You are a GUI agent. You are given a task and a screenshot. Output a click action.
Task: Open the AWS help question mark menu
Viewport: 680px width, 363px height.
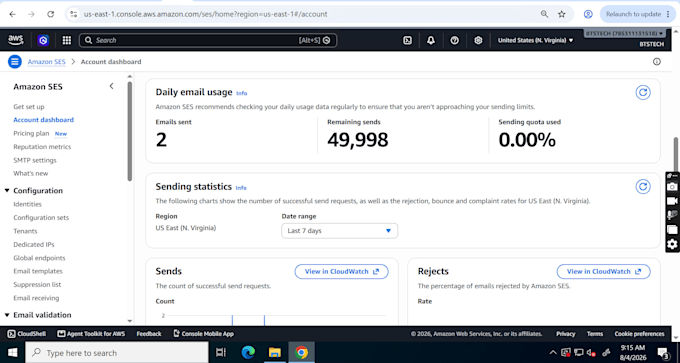pyautogui.click(x=454, y=40)
